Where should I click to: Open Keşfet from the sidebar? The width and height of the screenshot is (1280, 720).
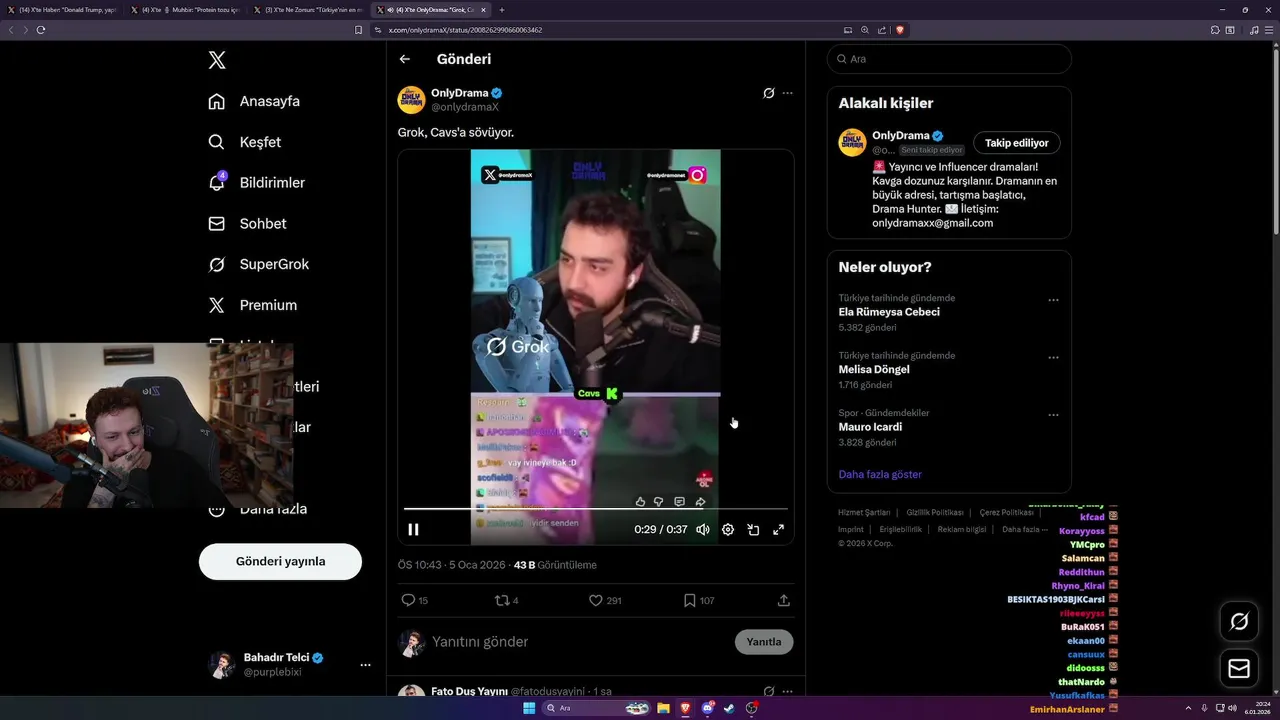(245, 142)
